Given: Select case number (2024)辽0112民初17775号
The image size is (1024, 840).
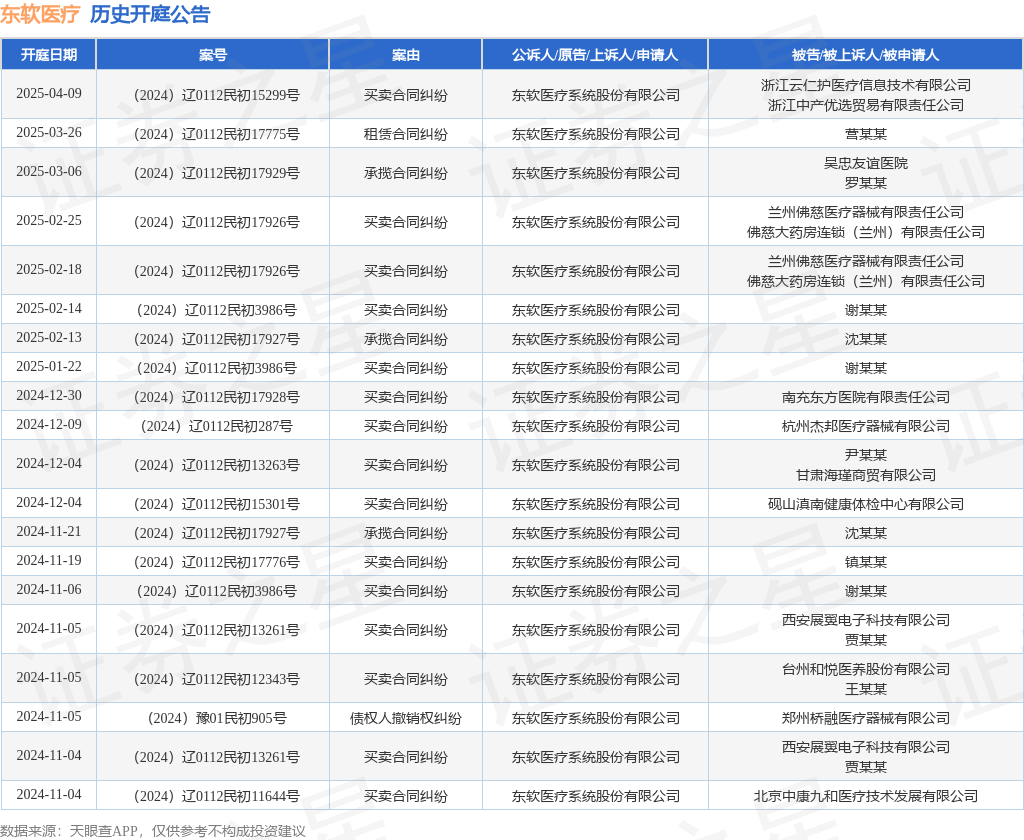Looking at the screenshot, I should (216, 135).
